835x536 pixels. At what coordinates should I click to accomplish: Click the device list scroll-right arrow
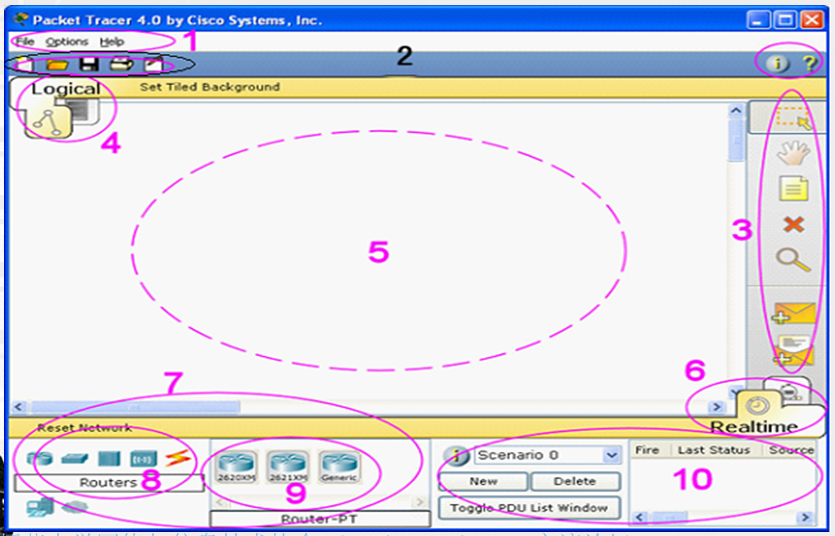coord(419,501)
